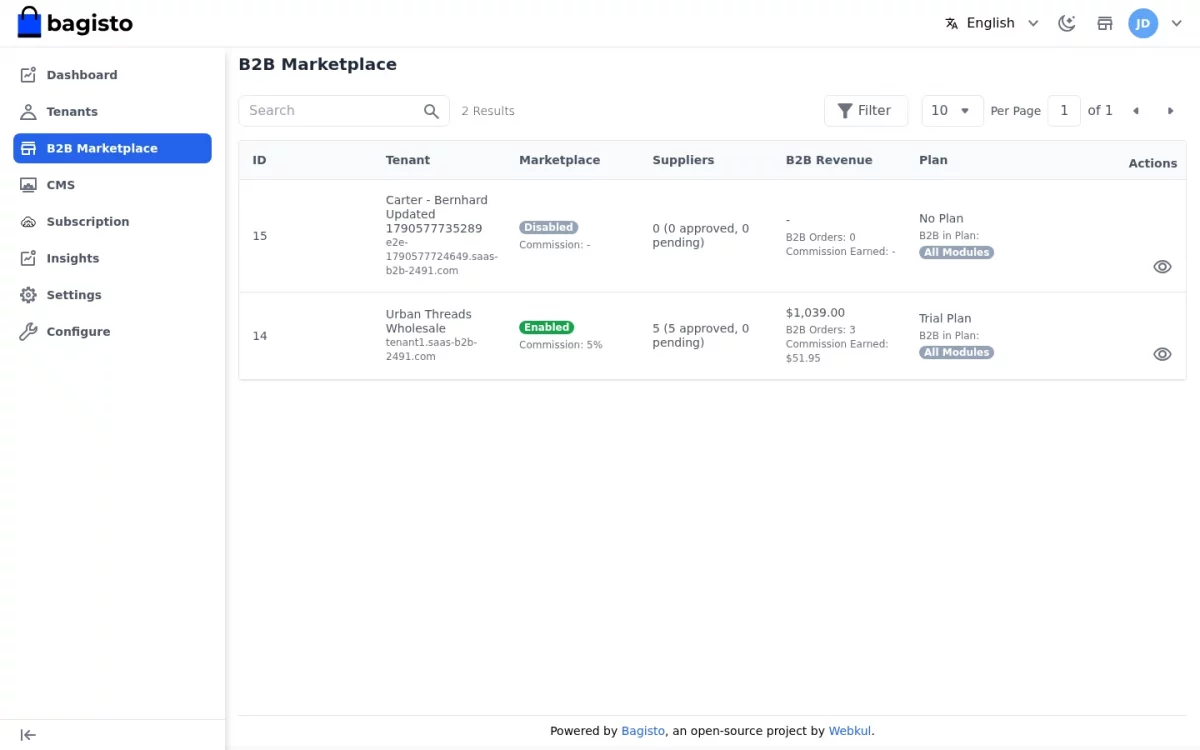This screenshot has width=1200, height=750.
Task: Click Commission: 5% text
Action: coord(561,345)
